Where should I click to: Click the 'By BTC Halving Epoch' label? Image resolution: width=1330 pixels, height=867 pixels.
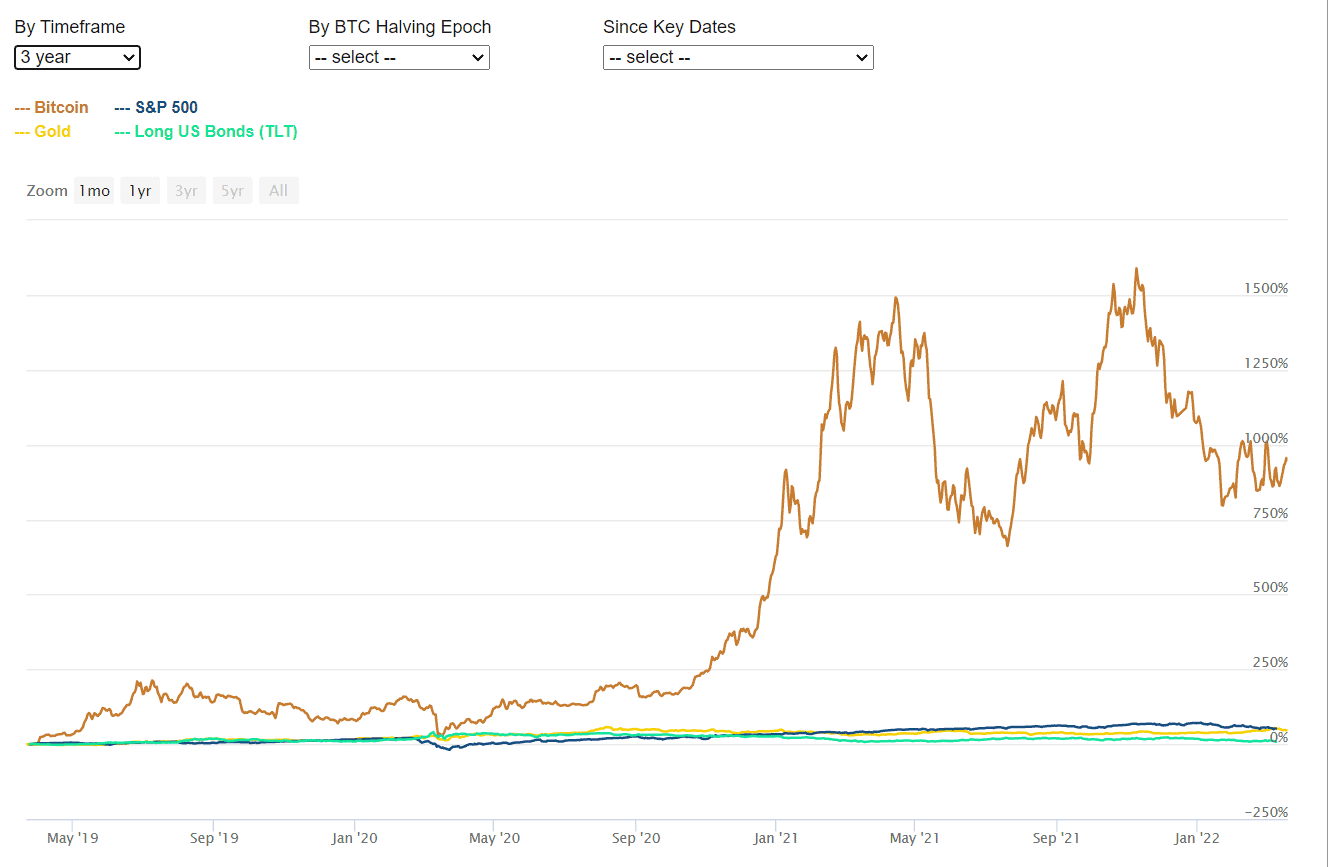coord(400,27)
